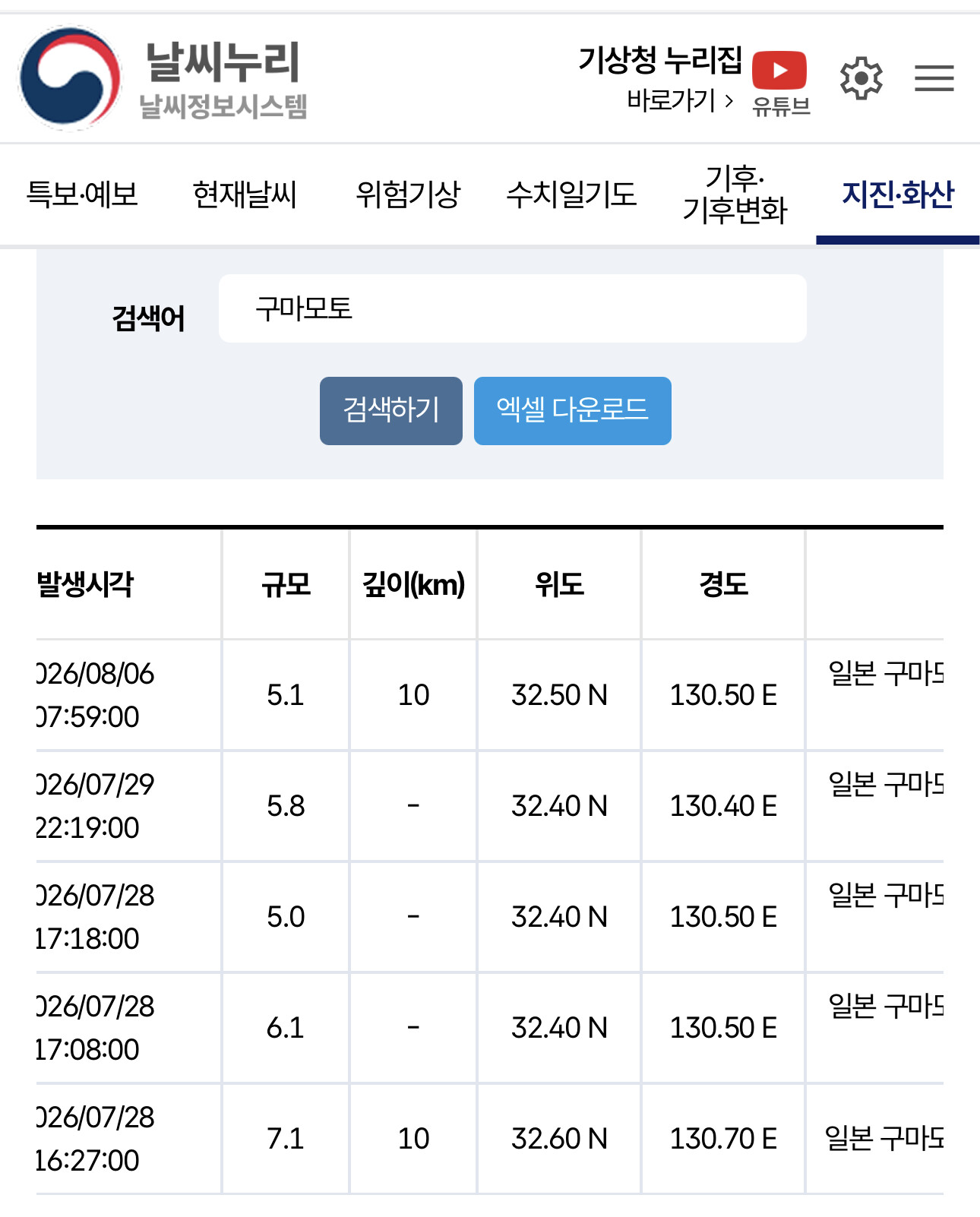Image resolution: width=980 pixels, height=1217 pixels.
Task: Focus the 검색어 input containing 구마모토
Action: coord(513,308)
